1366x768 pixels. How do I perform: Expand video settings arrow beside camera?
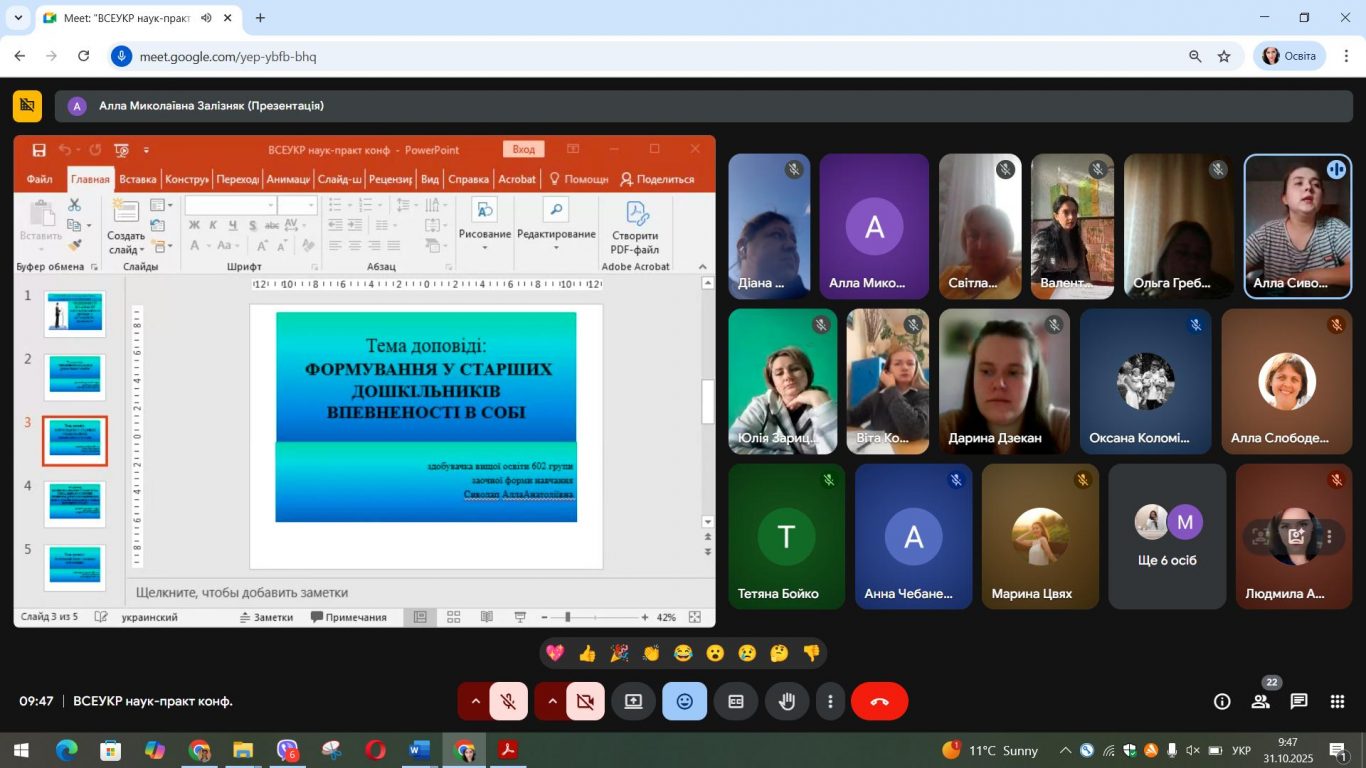552,701
